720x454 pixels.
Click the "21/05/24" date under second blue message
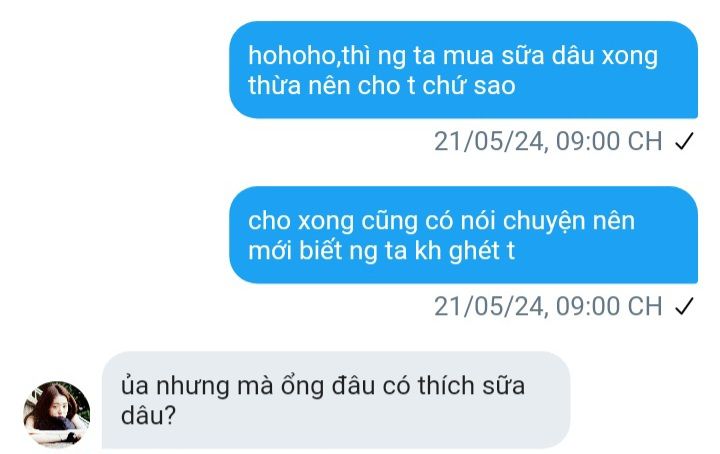(x=490, y=307)
